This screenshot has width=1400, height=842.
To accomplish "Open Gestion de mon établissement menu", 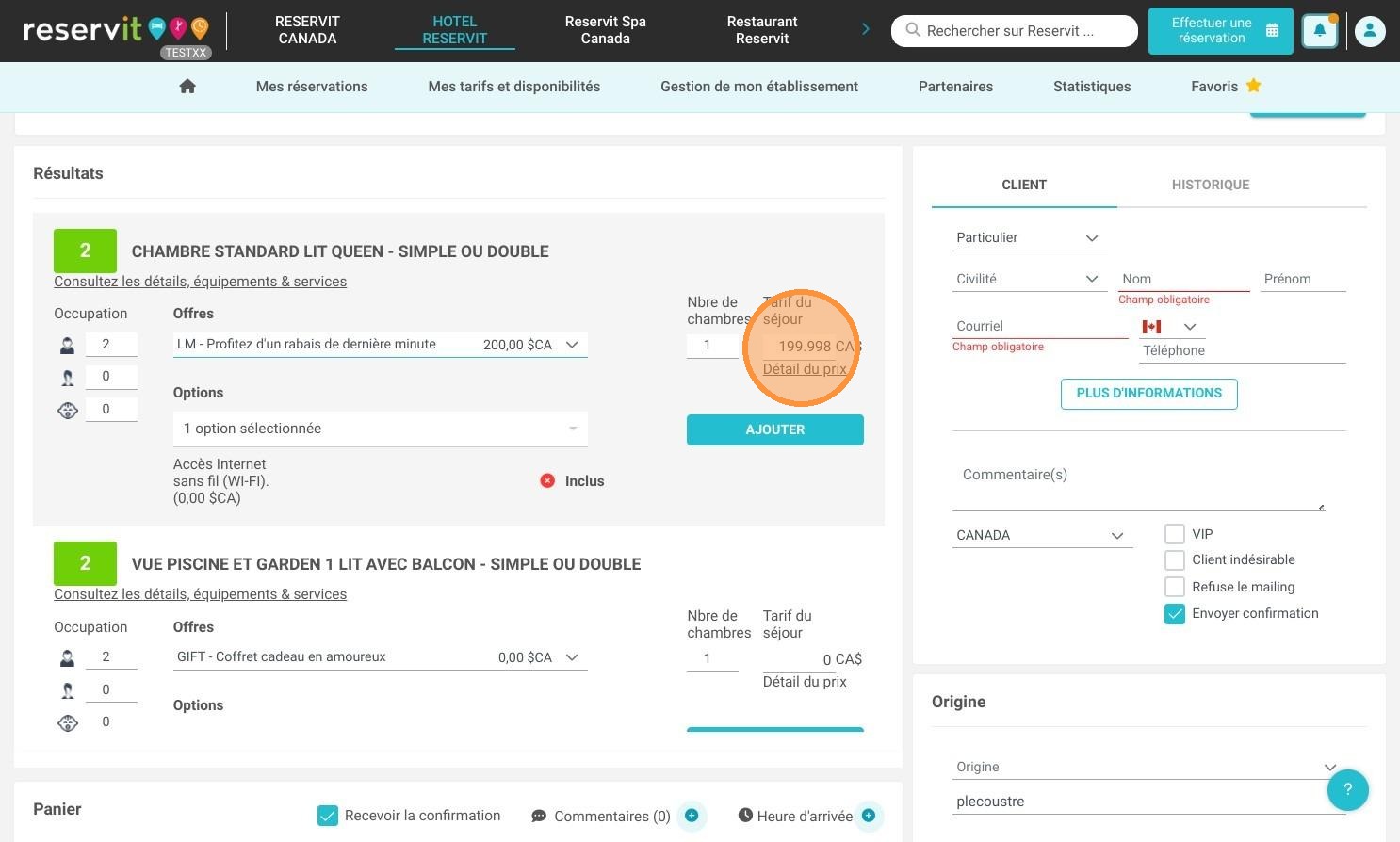I will [759, 87].
